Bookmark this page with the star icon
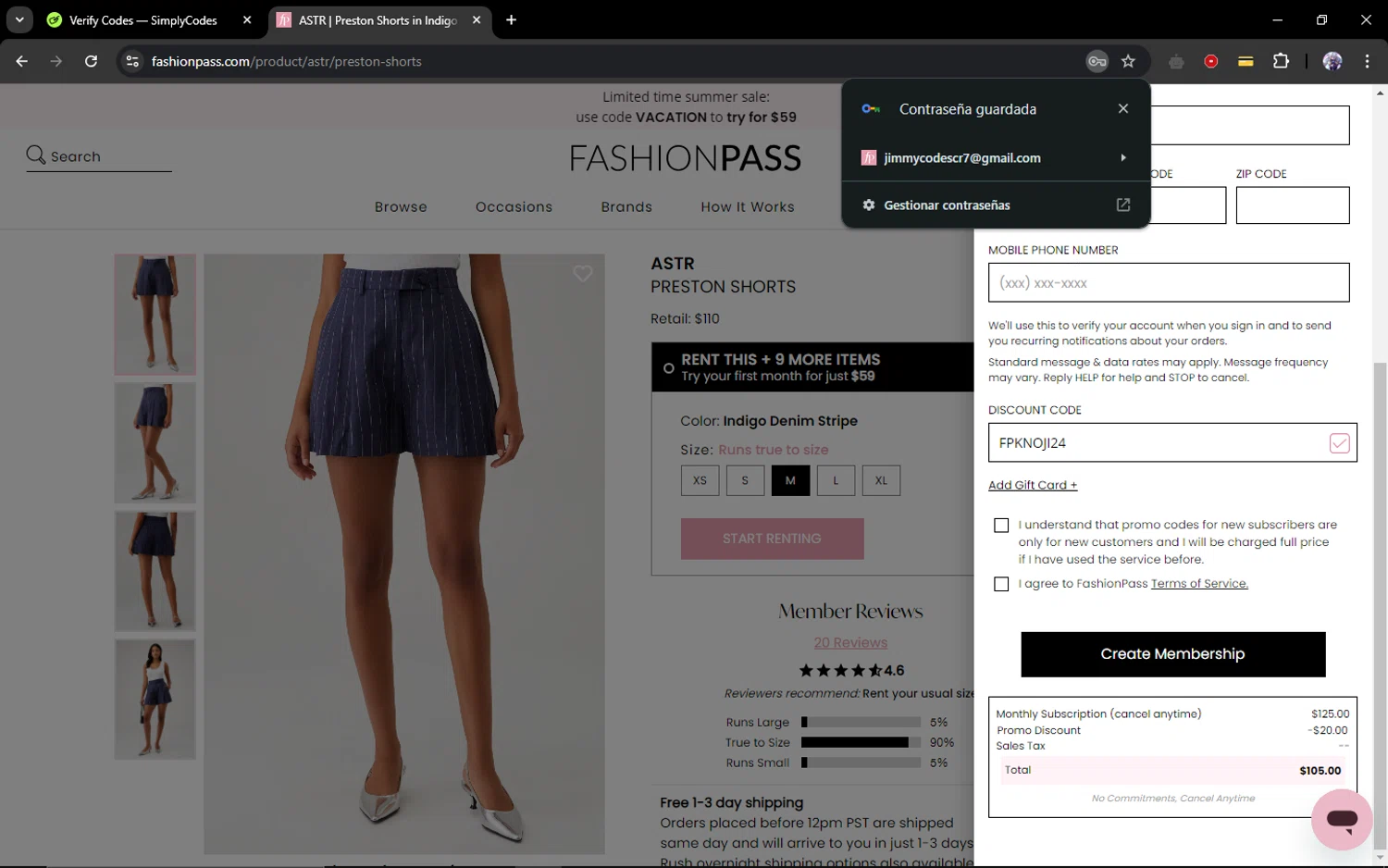The image size is (1388, 868). [1128, 61]
